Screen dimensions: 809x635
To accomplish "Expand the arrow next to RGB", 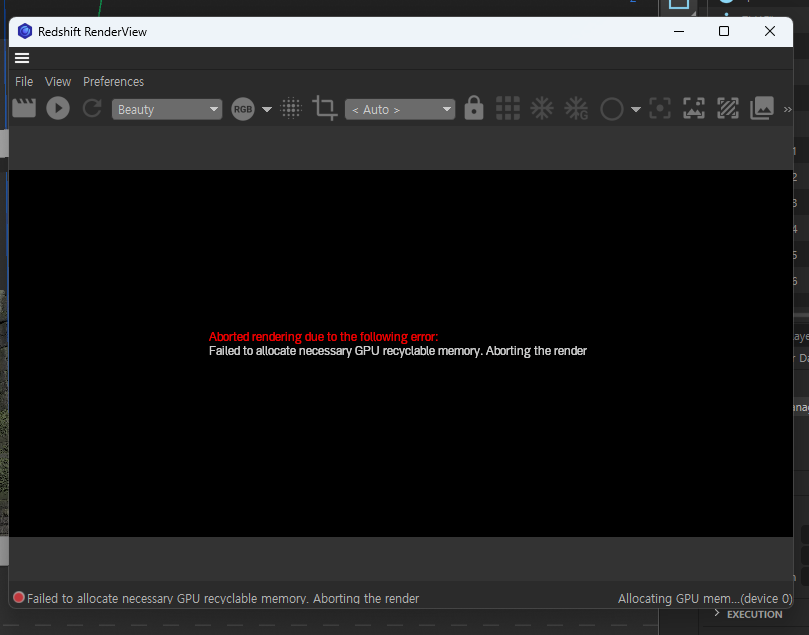I will (267, 109).
